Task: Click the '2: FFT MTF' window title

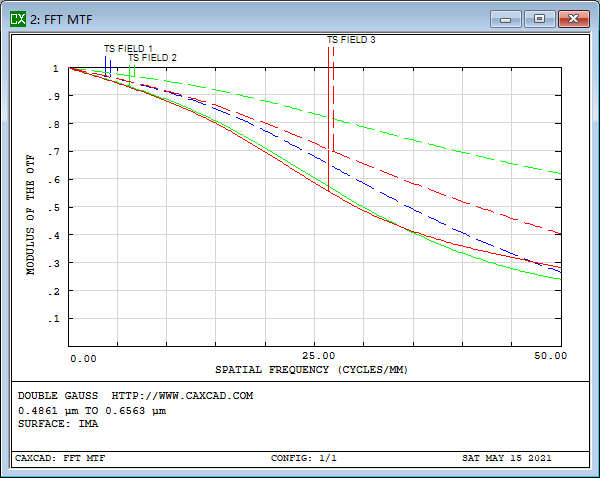Action: [61, 20]
